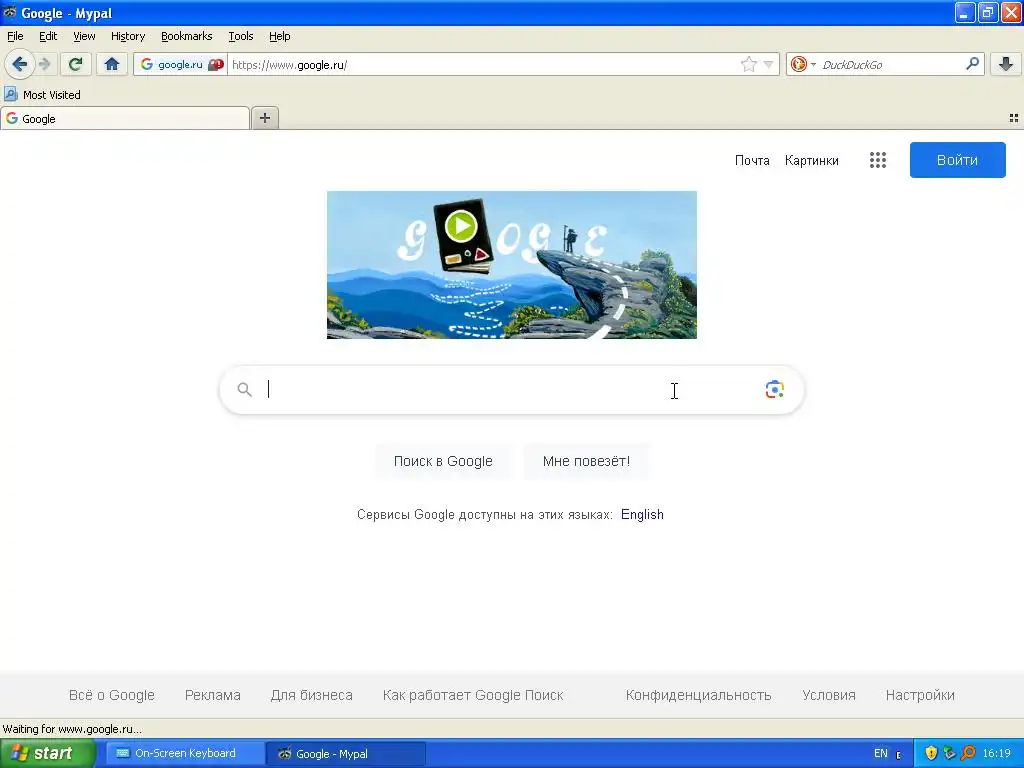Click the Google Lens camera search icon

[775, 389]
